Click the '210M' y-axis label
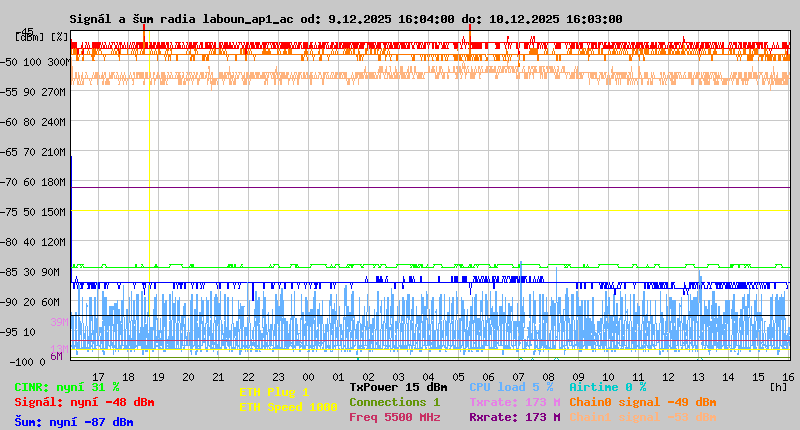Screen dimensions: 800x430 [56, 152]
